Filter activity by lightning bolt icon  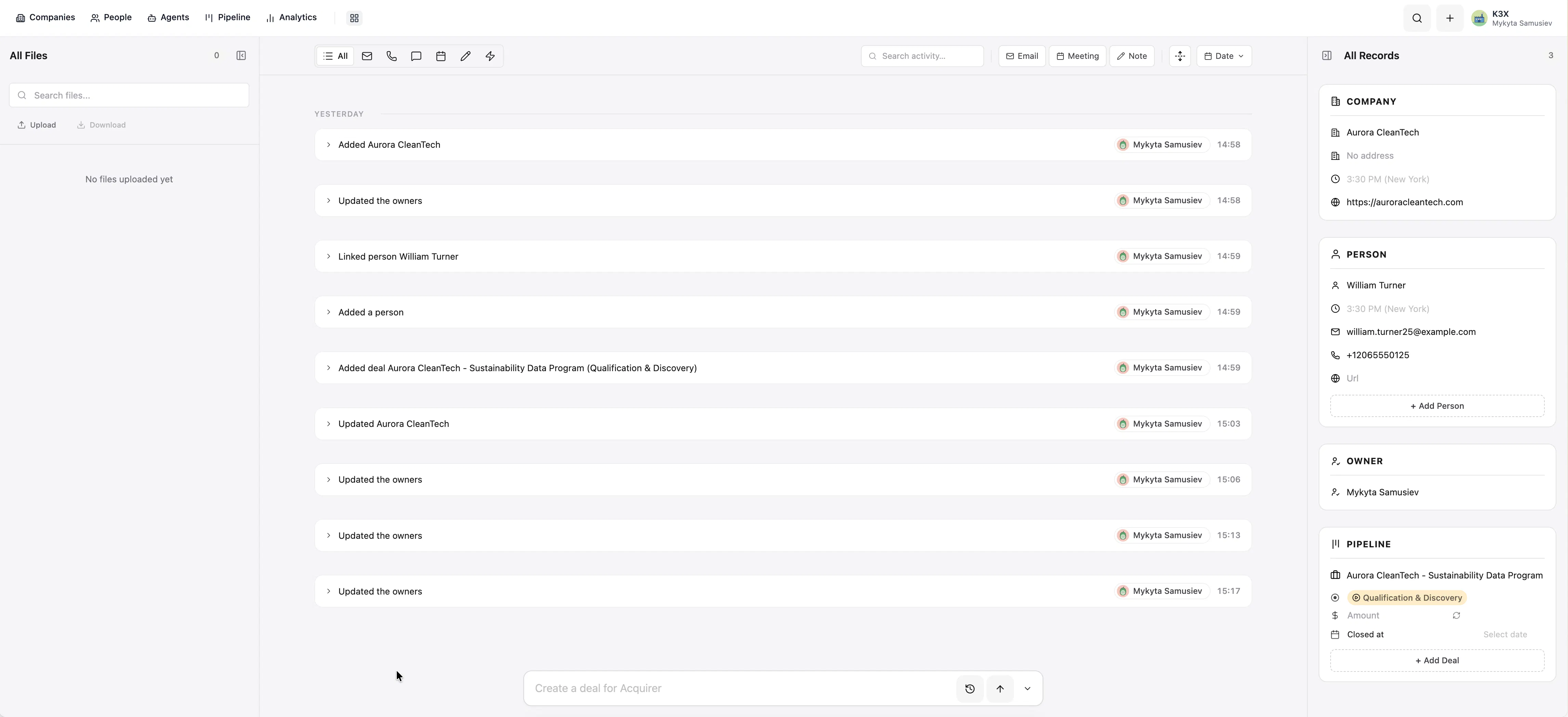490,56
